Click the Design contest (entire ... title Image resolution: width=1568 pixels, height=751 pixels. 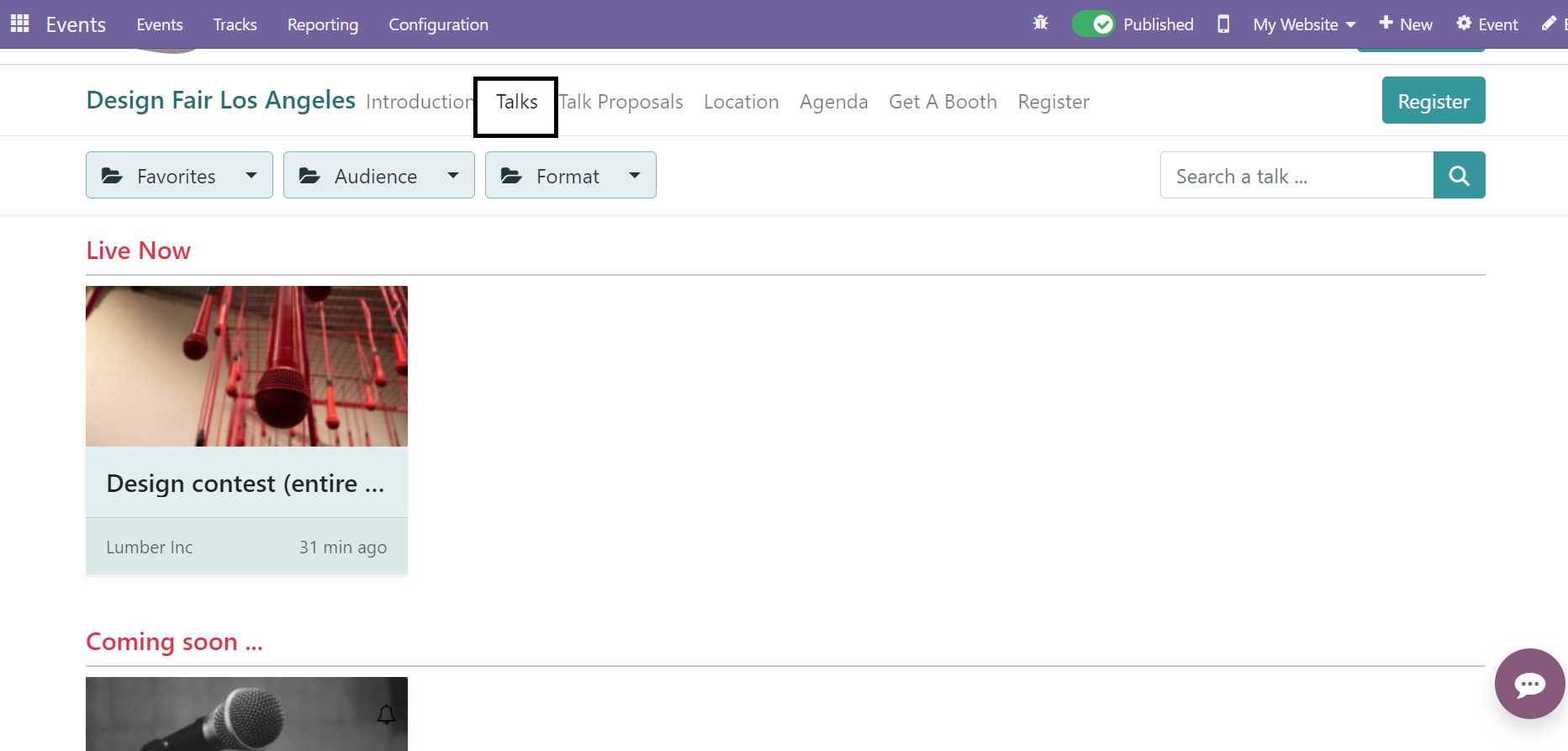pyautogui.click(x=245, y=484)
